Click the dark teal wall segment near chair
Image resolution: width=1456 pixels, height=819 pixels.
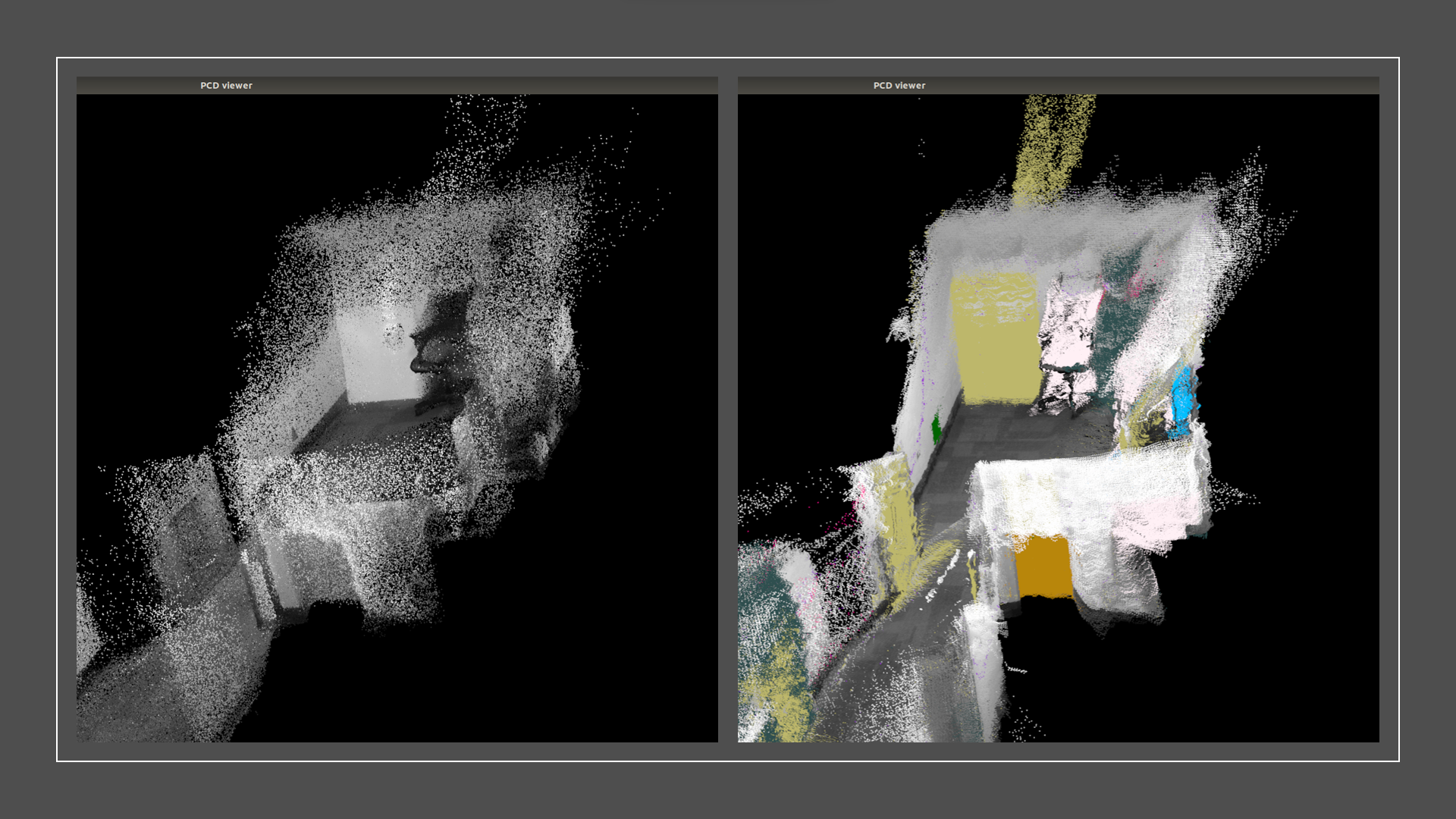click(1111, 326)
